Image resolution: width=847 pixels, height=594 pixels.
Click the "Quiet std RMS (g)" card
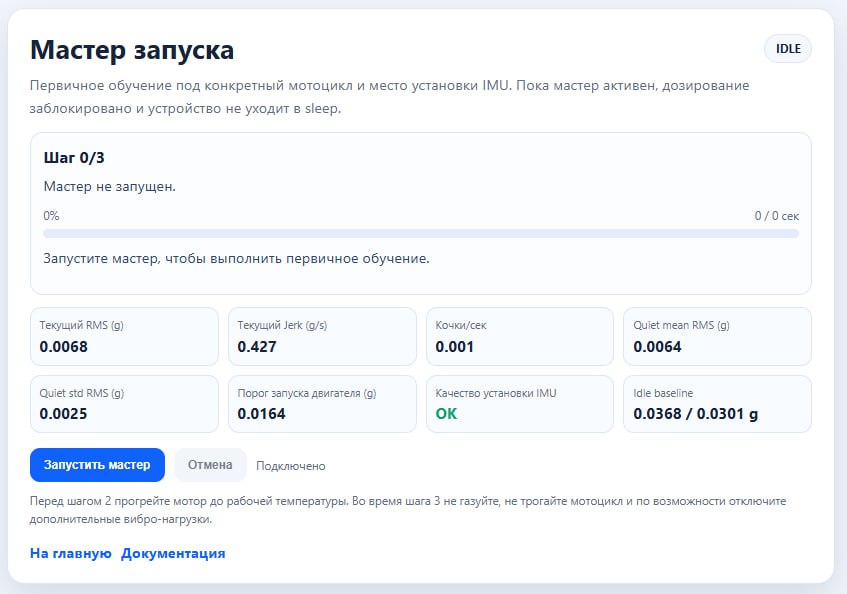pyautogui.click(x=124, y=404)
